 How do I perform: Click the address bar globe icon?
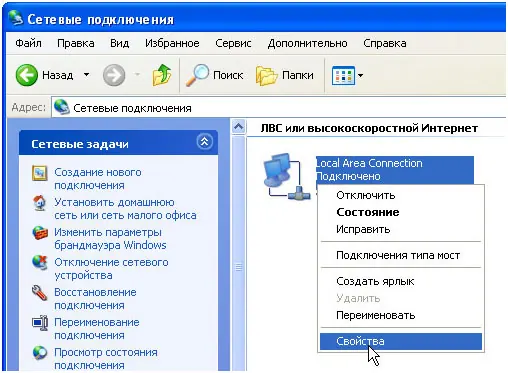coord(62,107)
